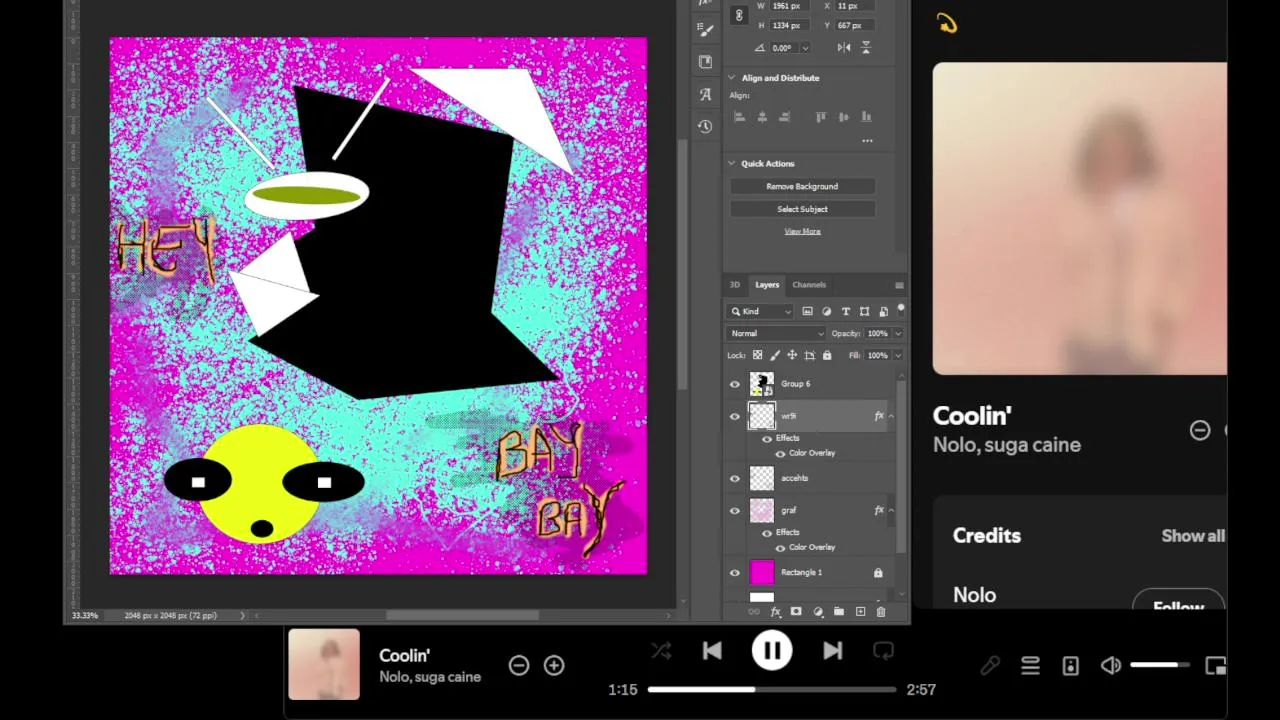Enable shuffle in music player

tap(661, 651)
